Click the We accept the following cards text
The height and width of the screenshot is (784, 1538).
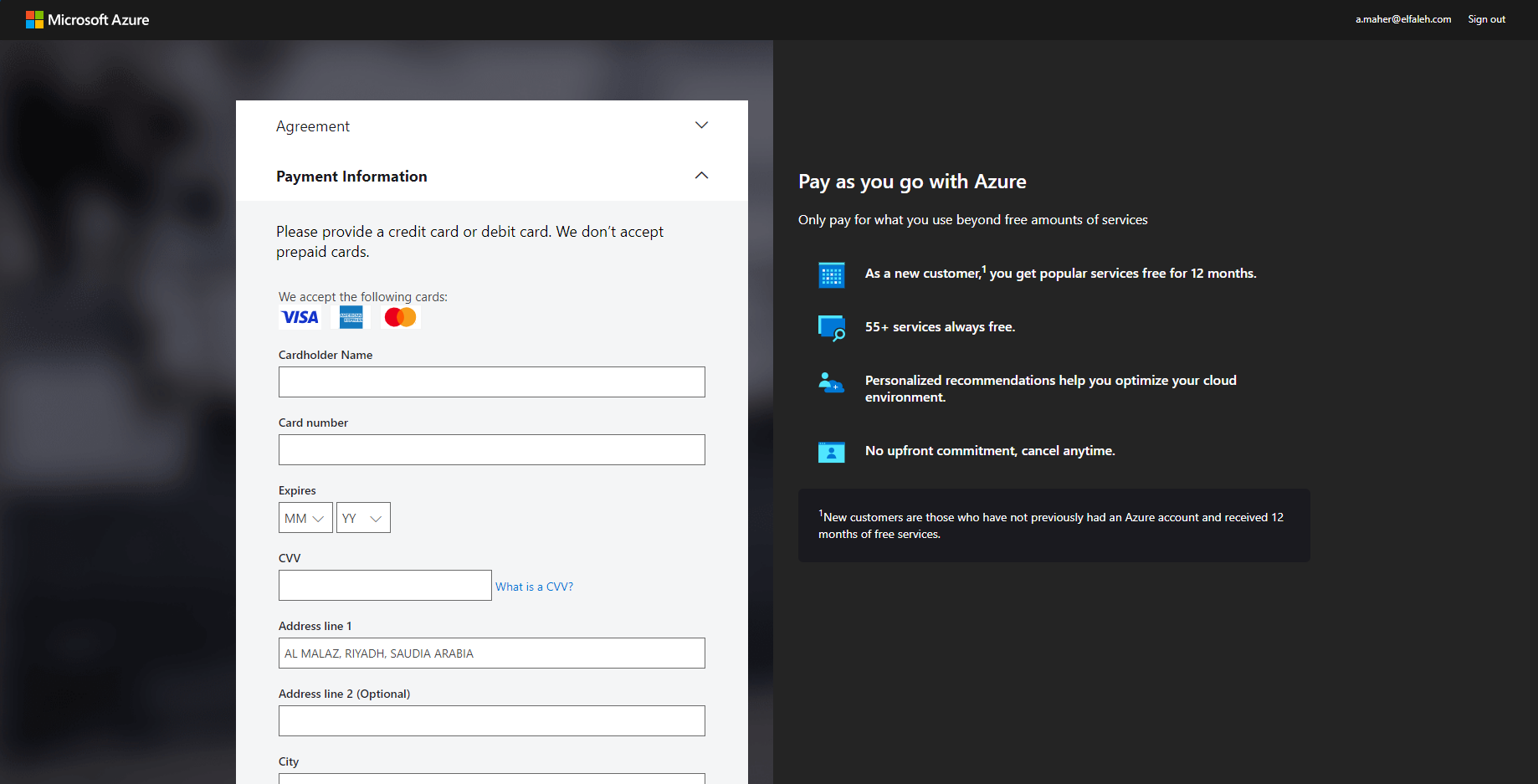(363, 297)
